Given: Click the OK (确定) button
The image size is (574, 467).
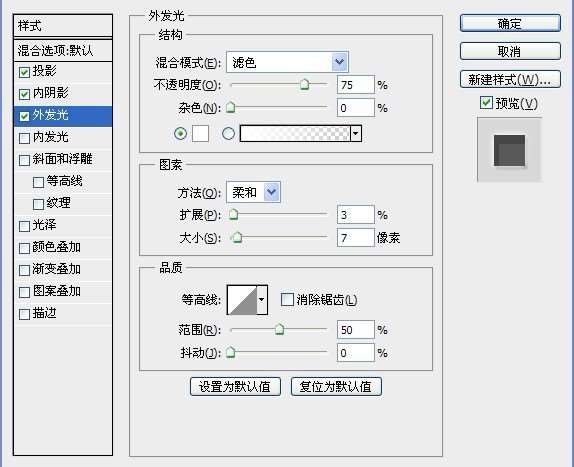Looking at the screenshot, I should [x=510, y=23].
